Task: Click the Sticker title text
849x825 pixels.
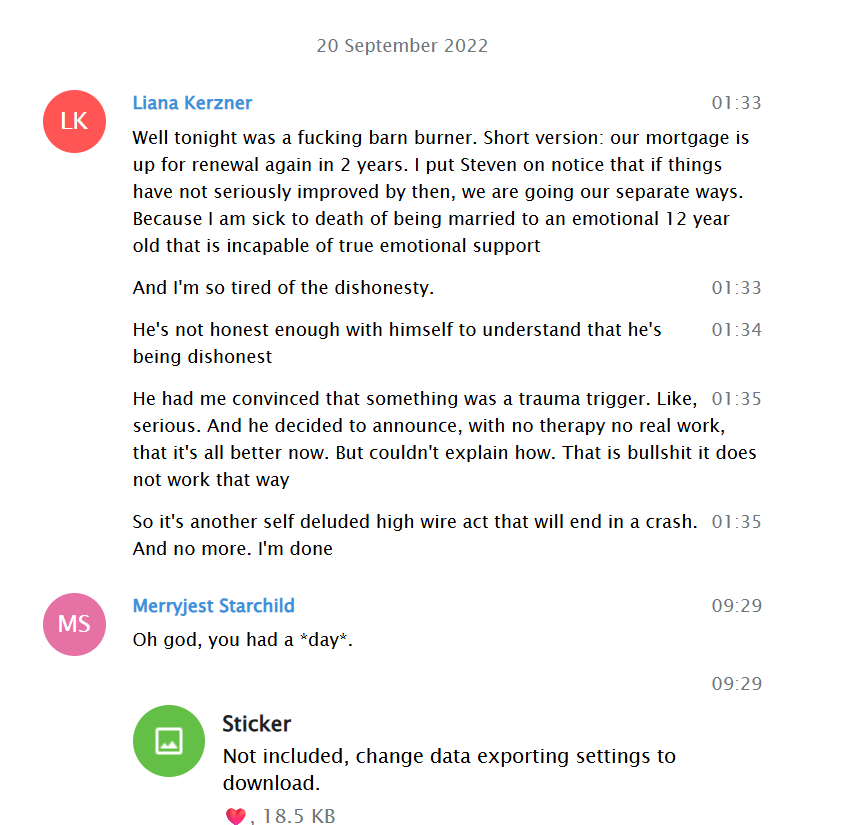Action: [x=257, y=724]
